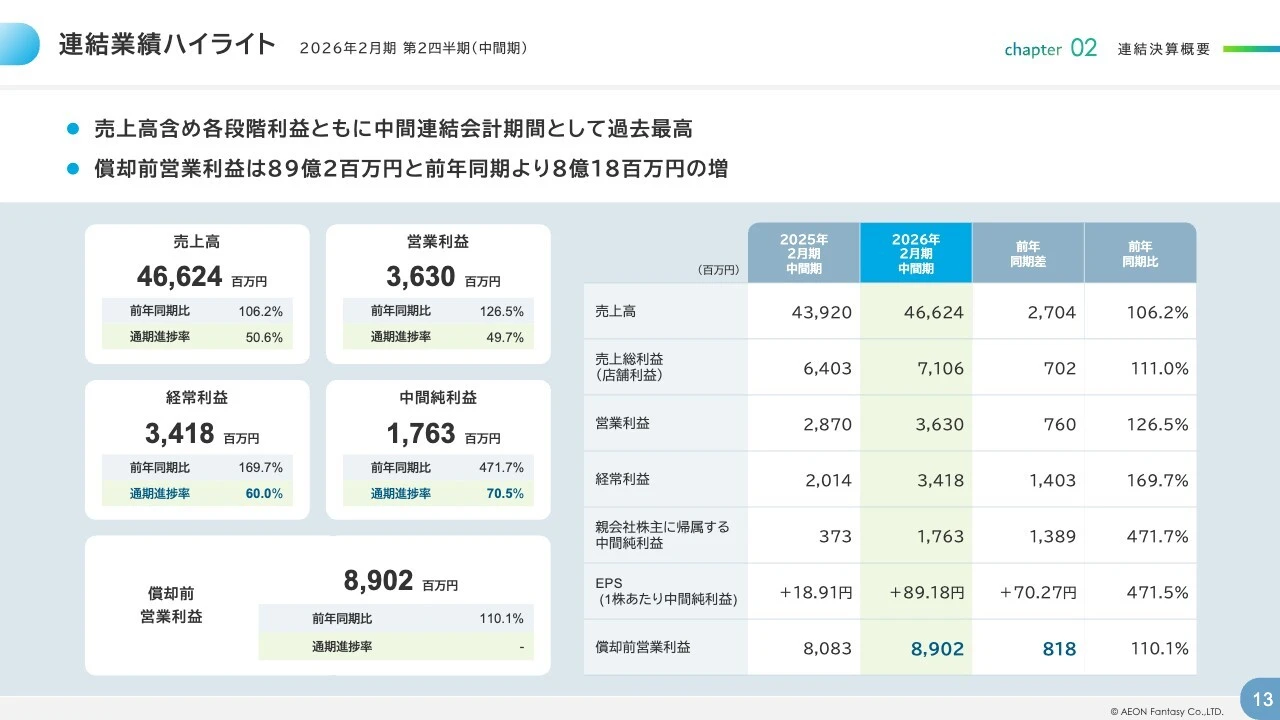Click the highlighted 2026年2月期中間期 column header

coord(917,252)
